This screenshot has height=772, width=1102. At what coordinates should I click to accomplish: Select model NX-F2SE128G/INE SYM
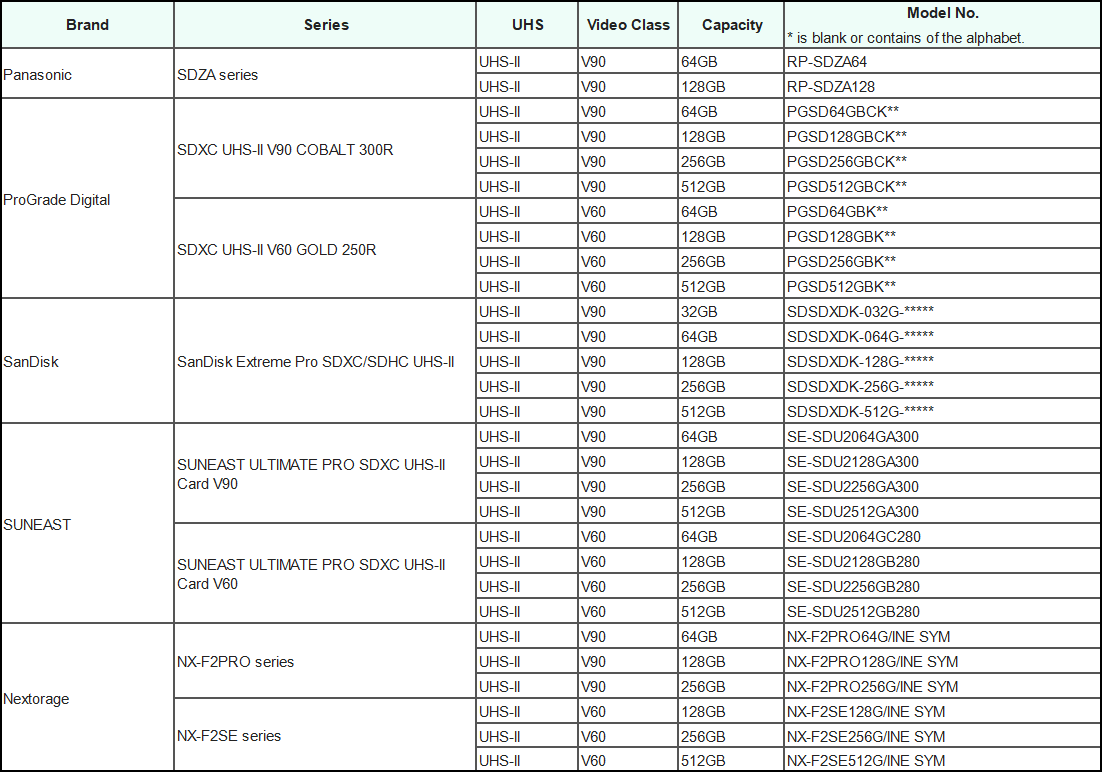point(942,712)
